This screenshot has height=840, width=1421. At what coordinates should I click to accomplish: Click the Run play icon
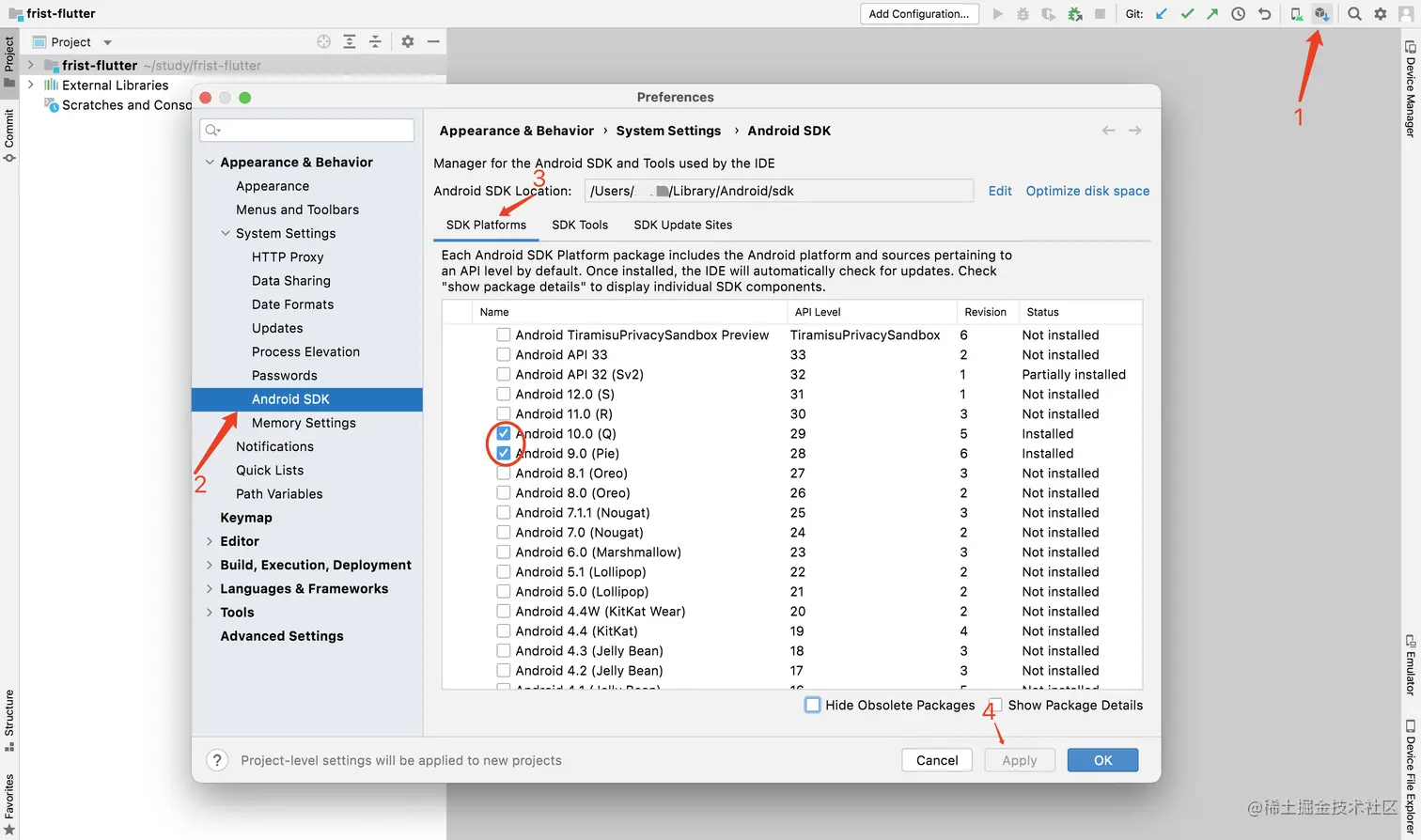coord(998,14)
